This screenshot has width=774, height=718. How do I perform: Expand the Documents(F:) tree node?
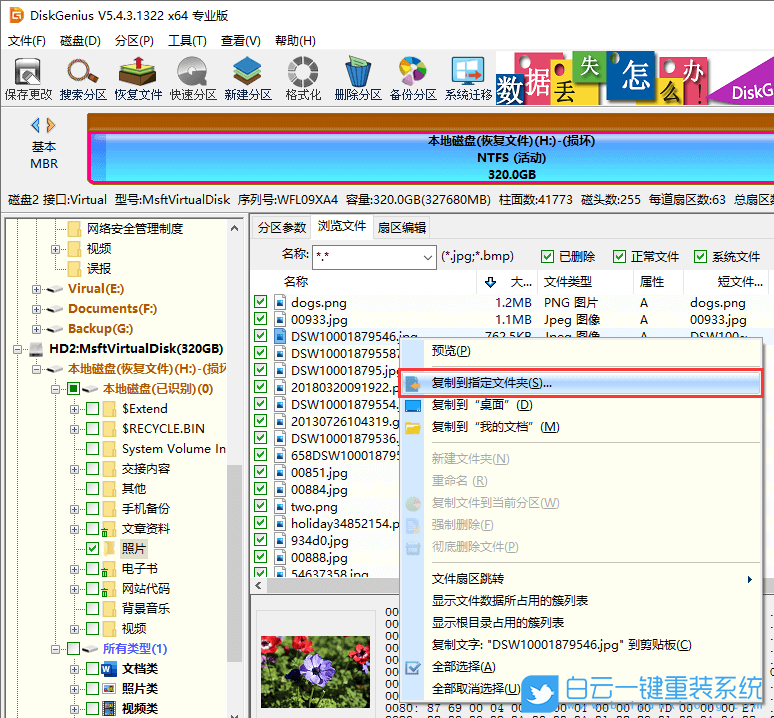click(37, 309)
